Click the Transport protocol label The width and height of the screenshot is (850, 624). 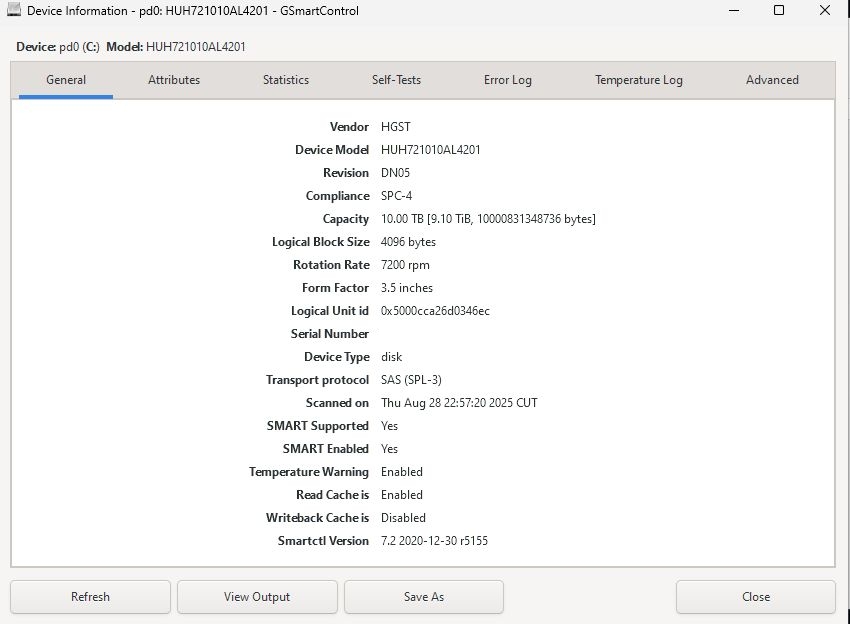(318, 380)
